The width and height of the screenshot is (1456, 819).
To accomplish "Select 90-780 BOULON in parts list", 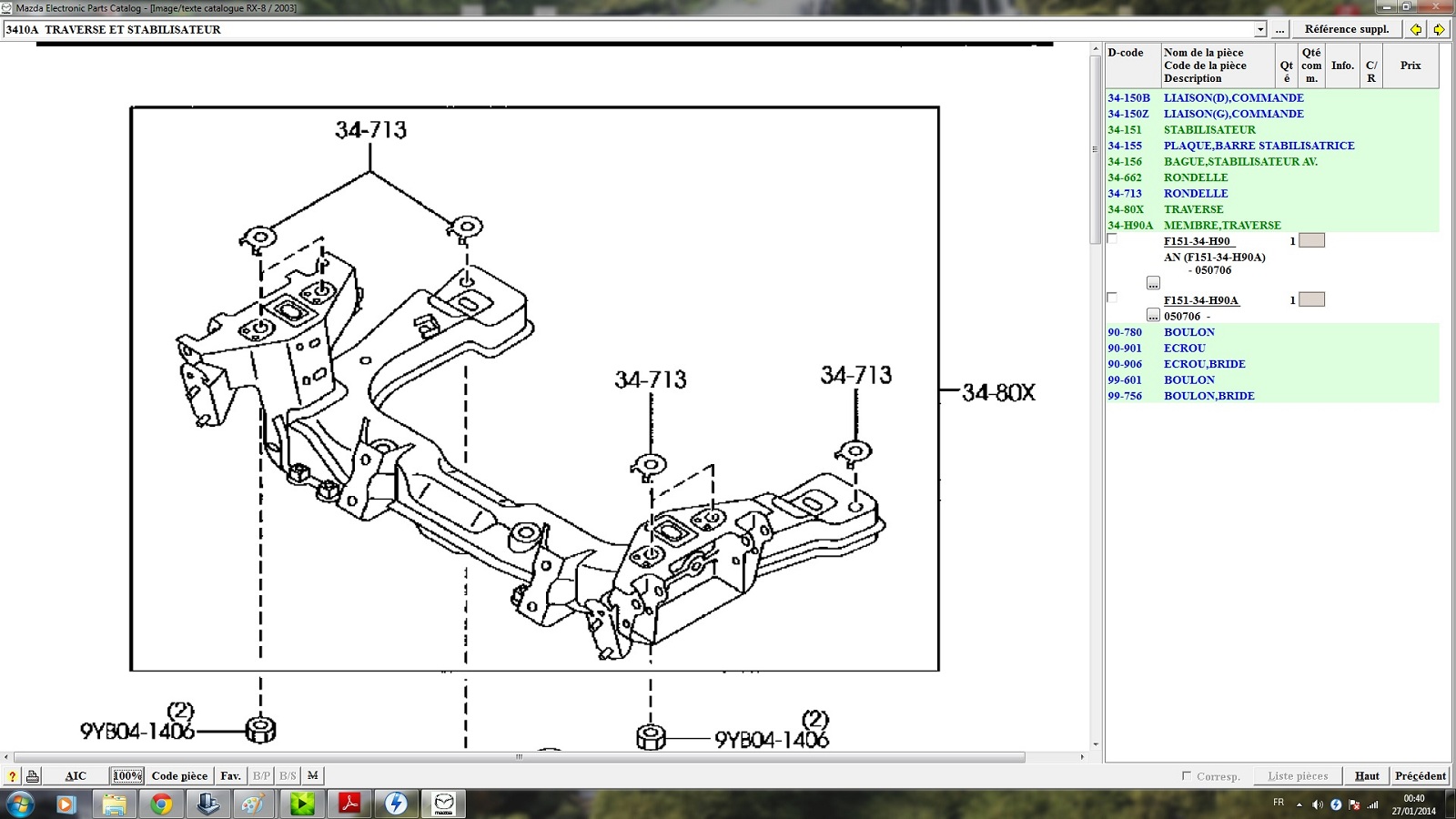I will pyautogui.click(x=1188, y=332).
